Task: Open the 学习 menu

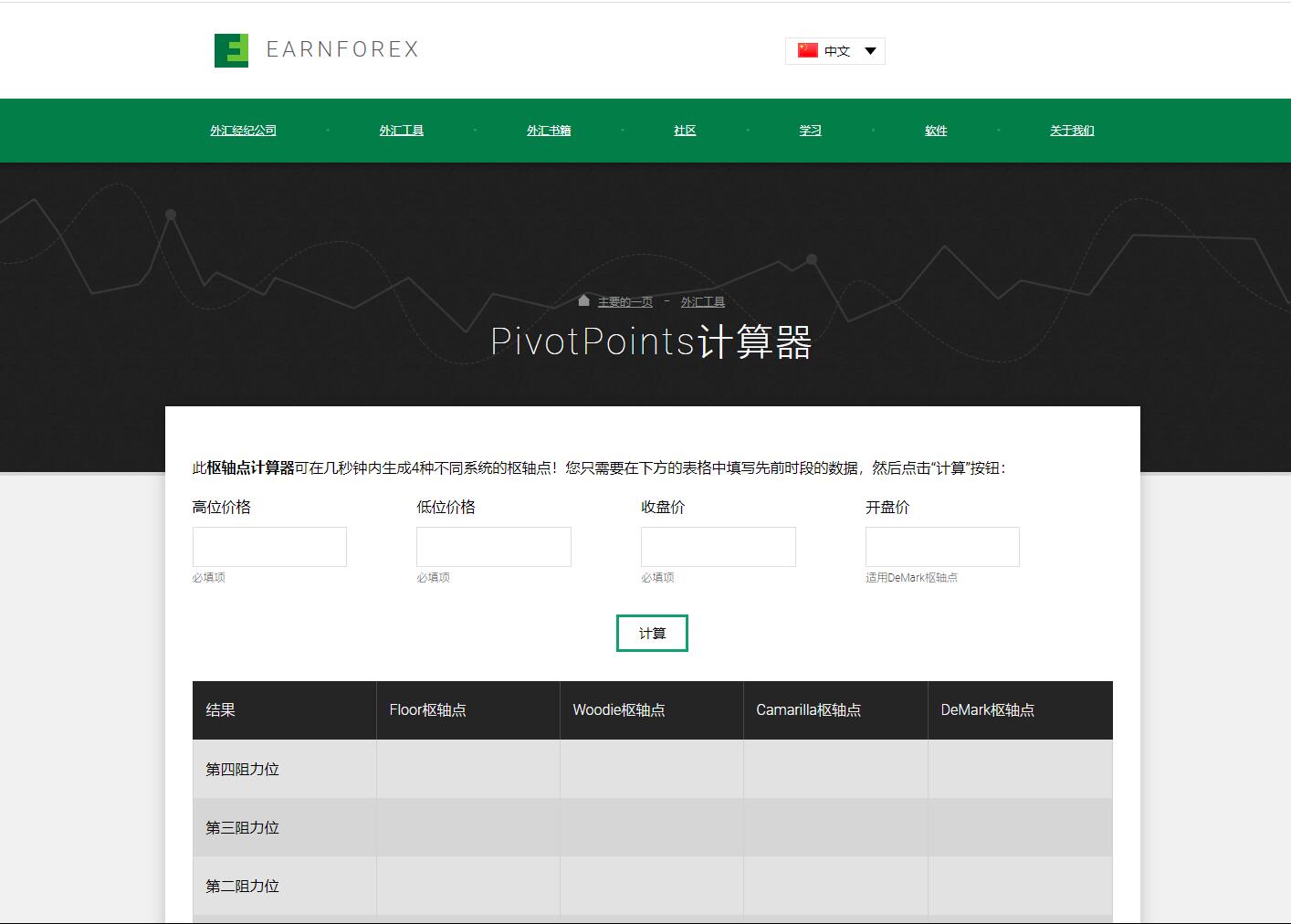Action: (x=810, y=131)
